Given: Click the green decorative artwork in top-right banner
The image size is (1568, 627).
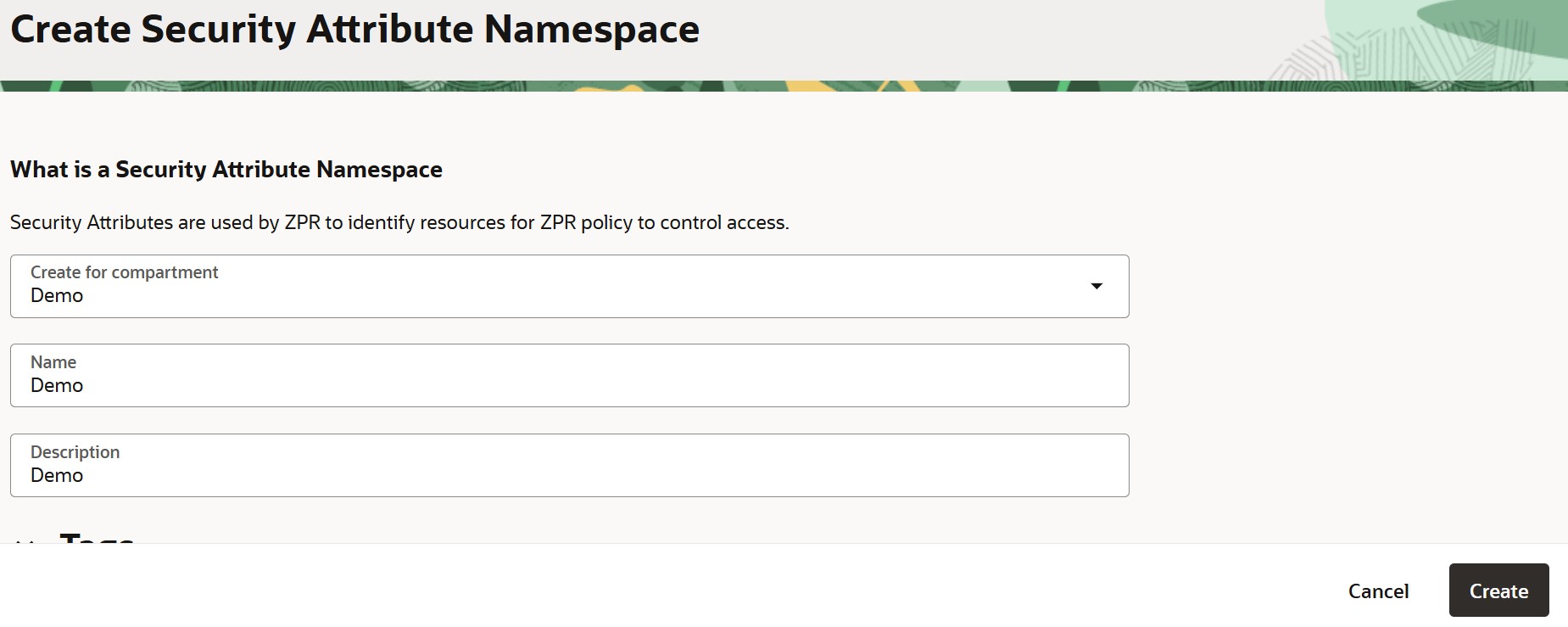Looking at the screenshot, I should tap(1442, 38).
